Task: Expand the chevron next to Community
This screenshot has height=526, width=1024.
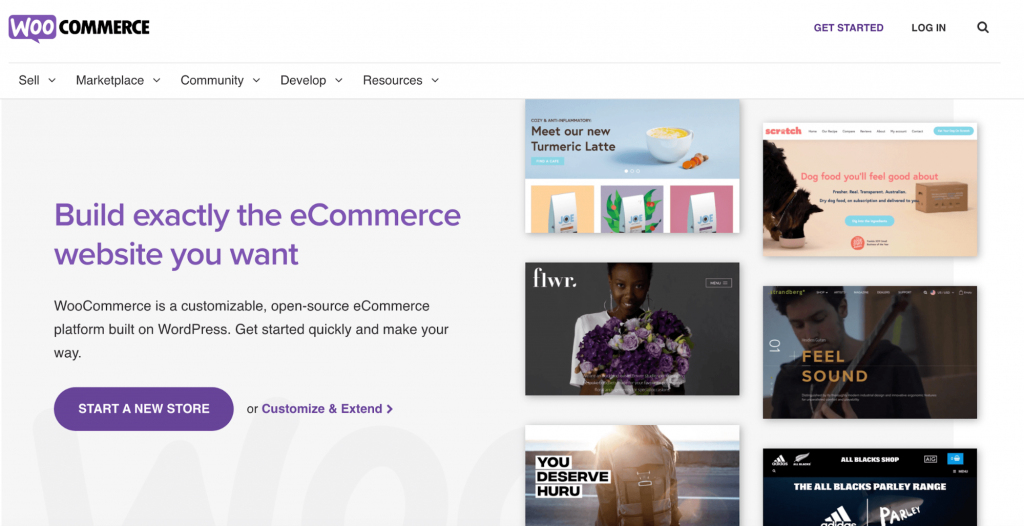Action: click(256, 80)
